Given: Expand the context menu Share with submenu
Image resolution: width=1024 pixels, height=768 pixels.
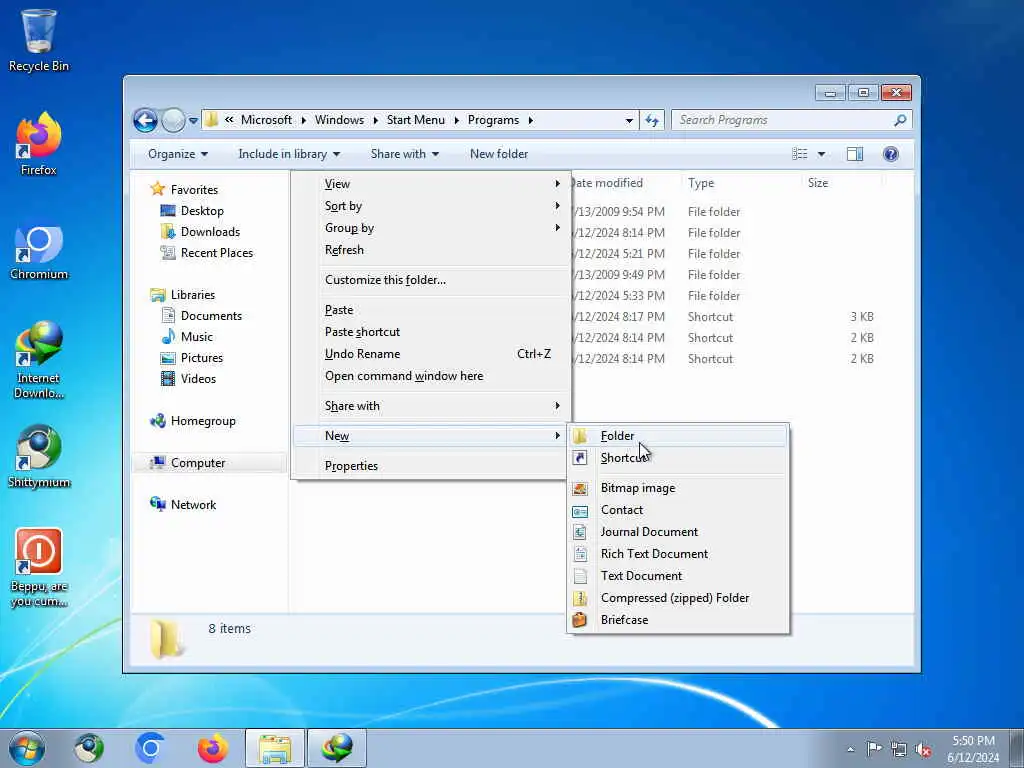Looking at the screenshot, I should [x=430, y=406].
